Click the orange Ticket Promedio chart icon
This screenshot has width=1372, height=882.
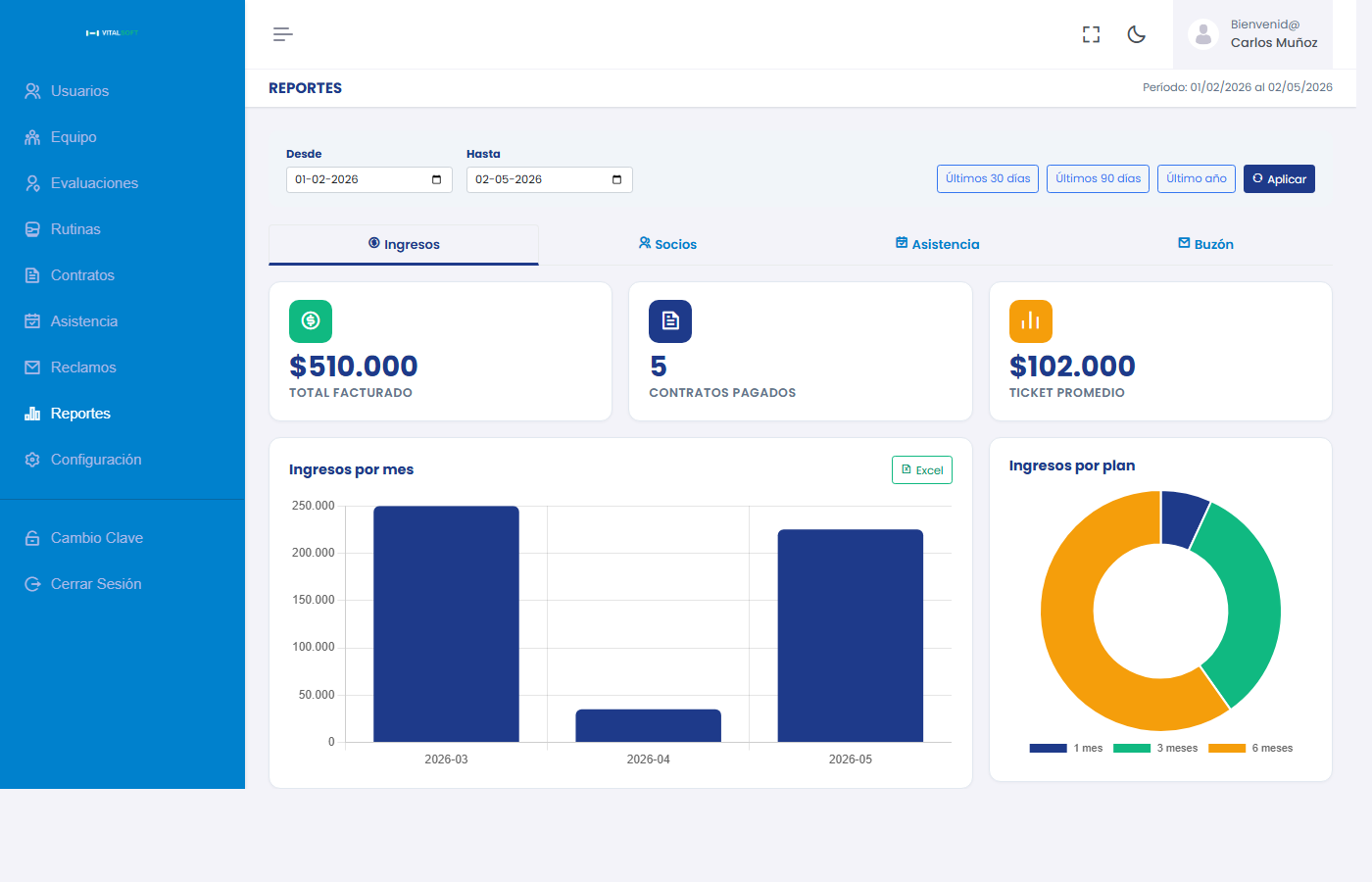coord(1031,321)
